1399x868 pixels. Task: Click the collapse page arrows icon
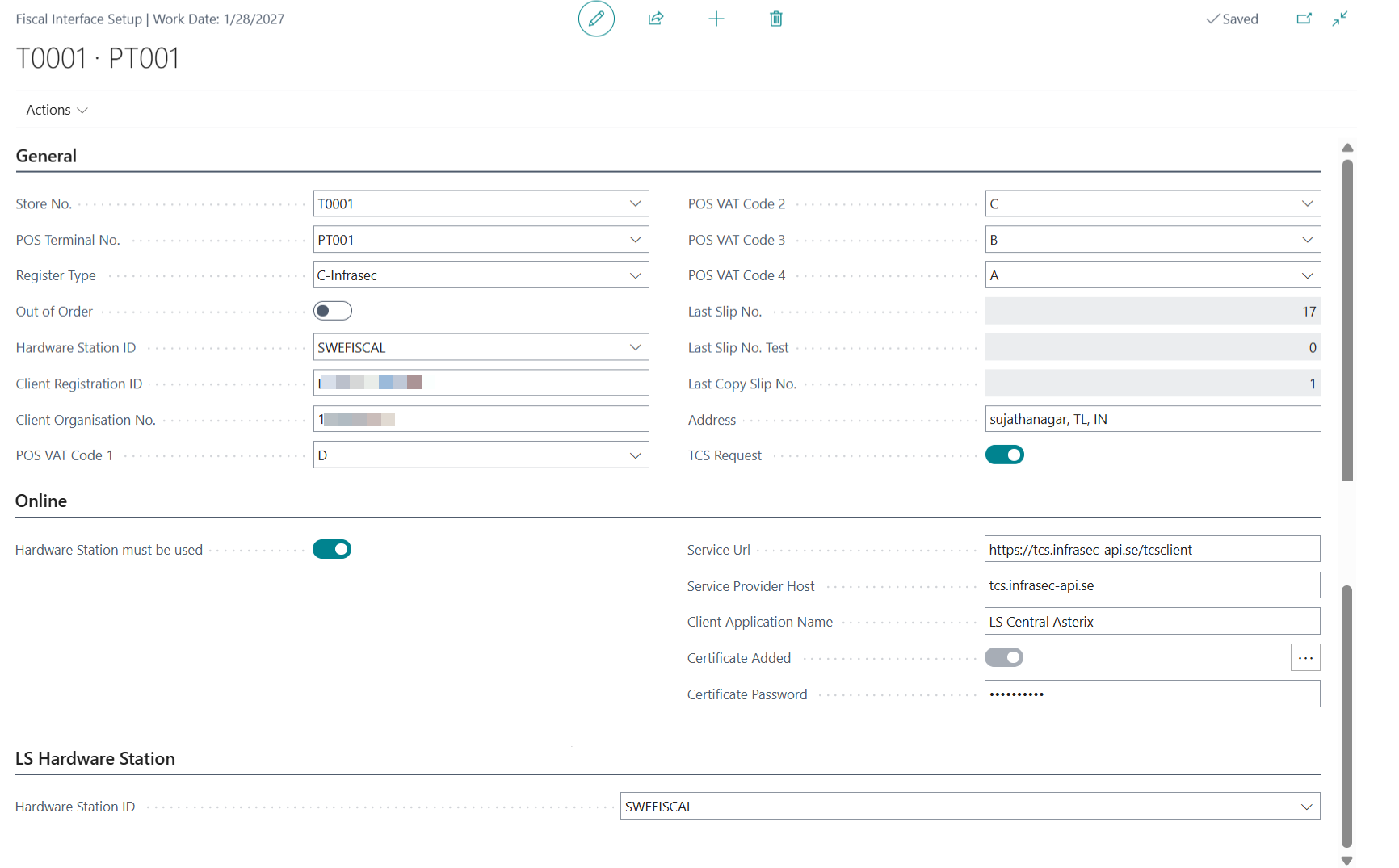(x=1340, y=19)
